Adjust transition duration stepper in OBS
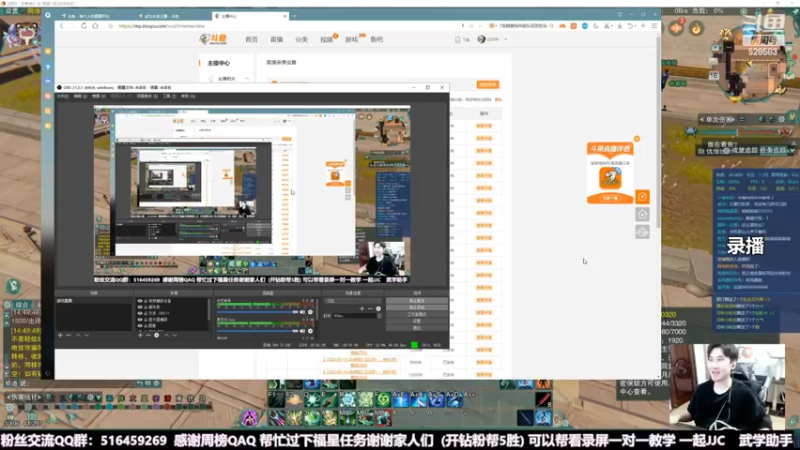This screenshot has width=800, height=450. 380,315
